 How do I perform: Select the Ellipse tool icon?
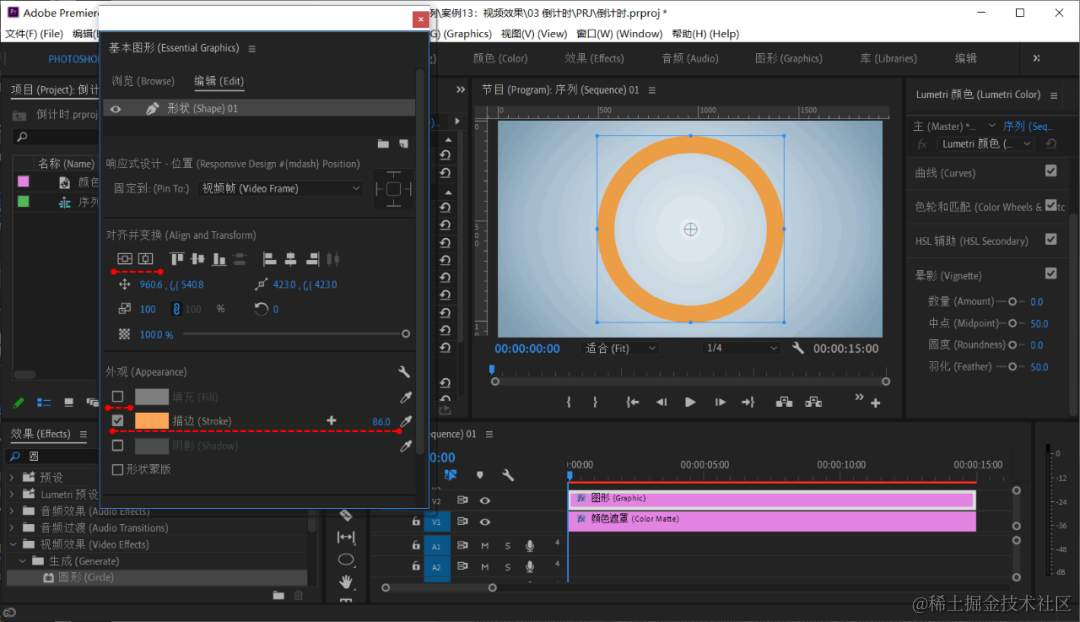[346, 559]
